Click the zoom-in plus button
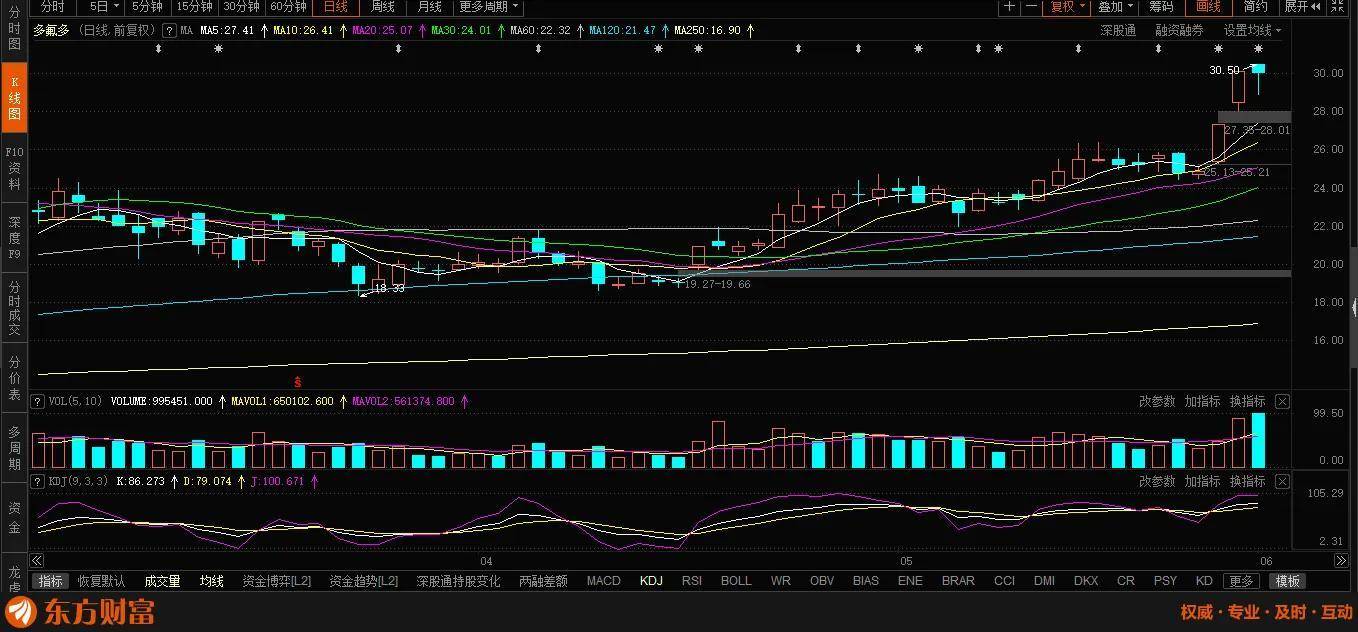Screen dimensions: 1358x632 (x=1009, y=6)
